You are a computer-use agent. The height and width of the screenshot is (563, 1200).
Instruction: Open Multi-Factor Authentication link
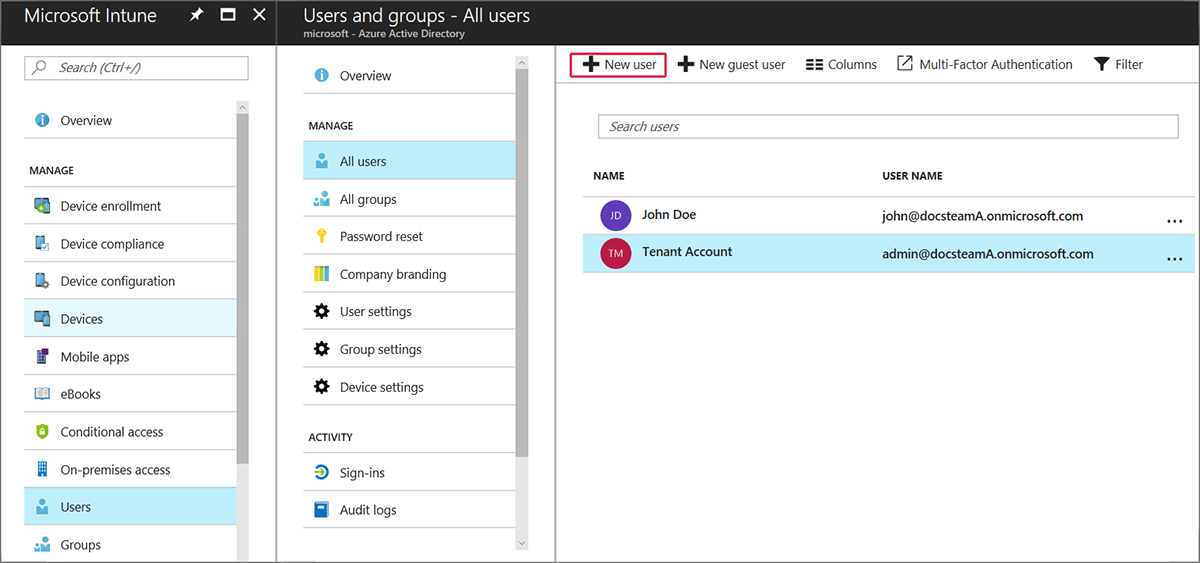coord(984,64)
